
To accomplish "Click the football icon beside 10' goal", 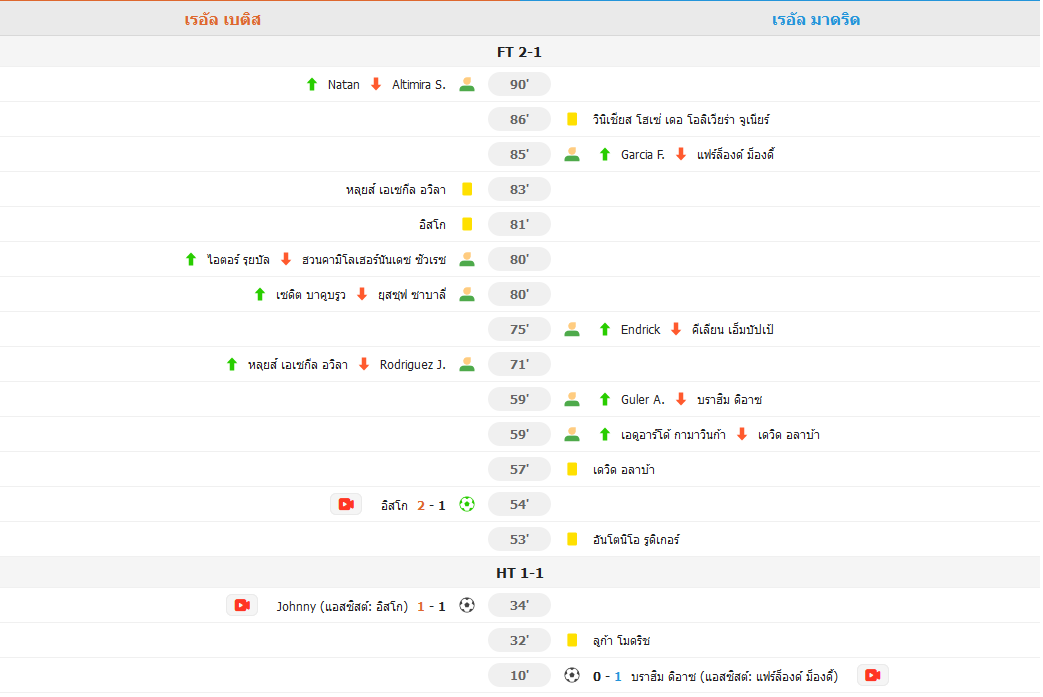I will [572, 675].
